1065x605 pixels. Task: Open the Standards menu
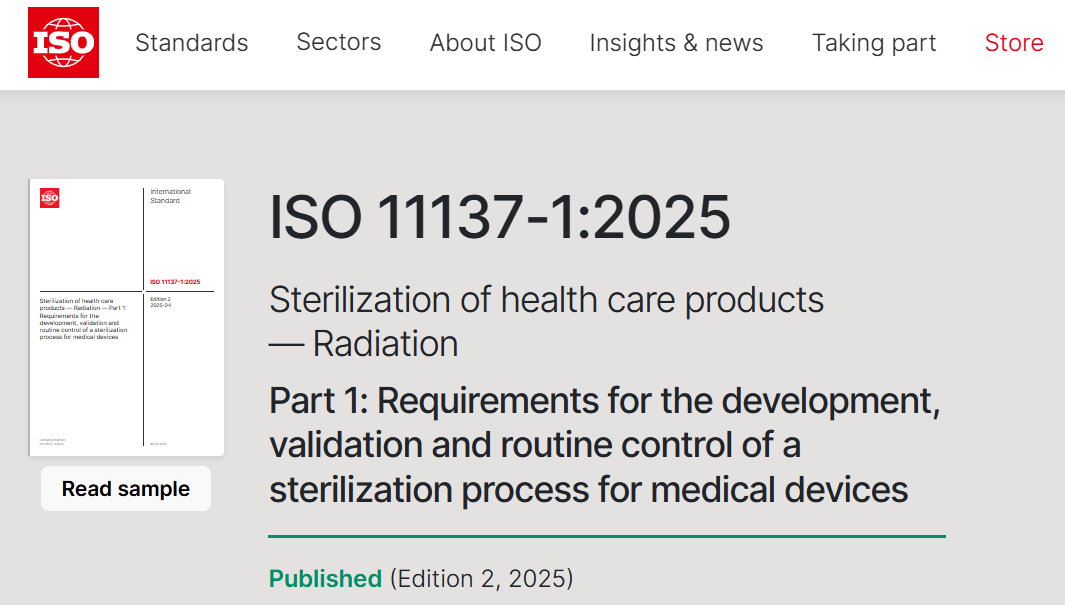point(191,43)
